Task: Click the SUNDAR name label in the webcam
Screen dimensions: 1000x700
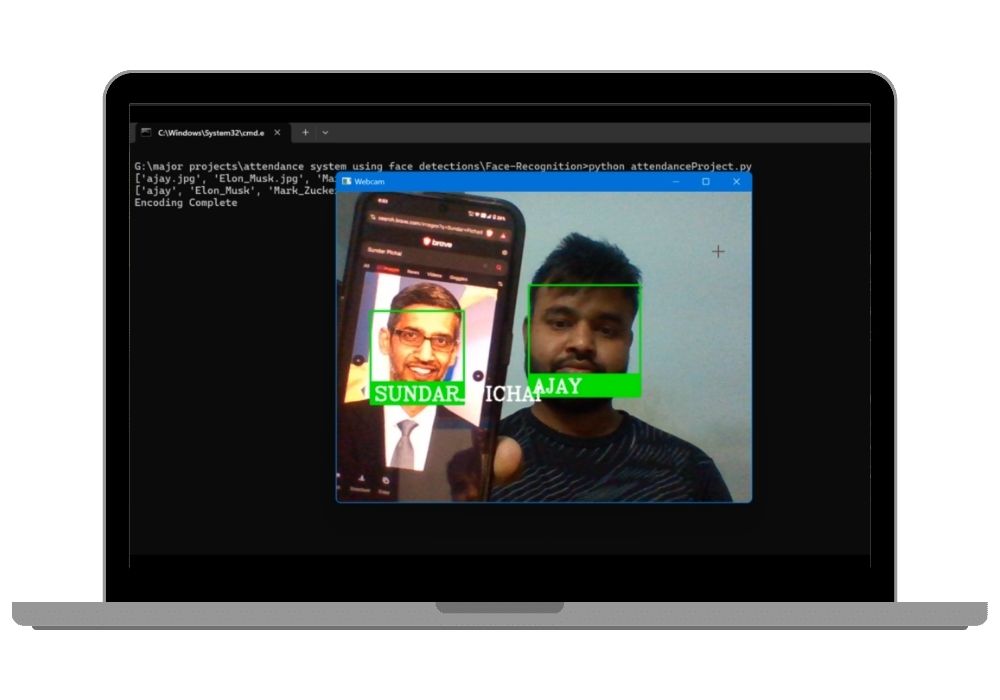Action: coord(417,393)
